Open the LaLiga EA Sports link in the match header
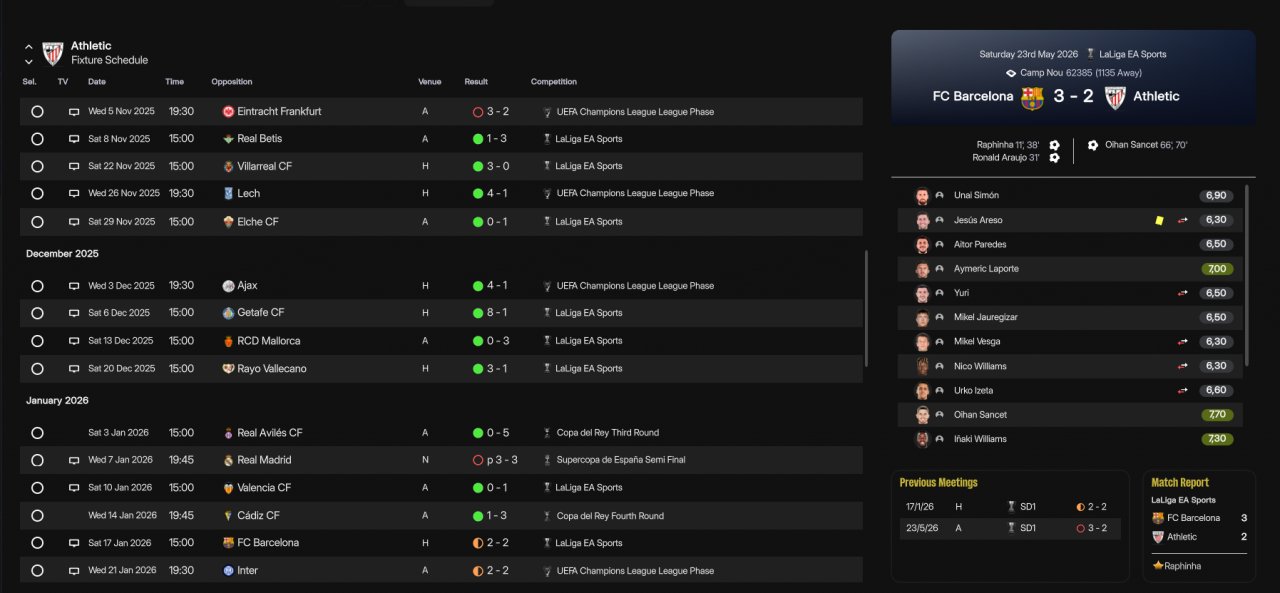 point(1132,54)
